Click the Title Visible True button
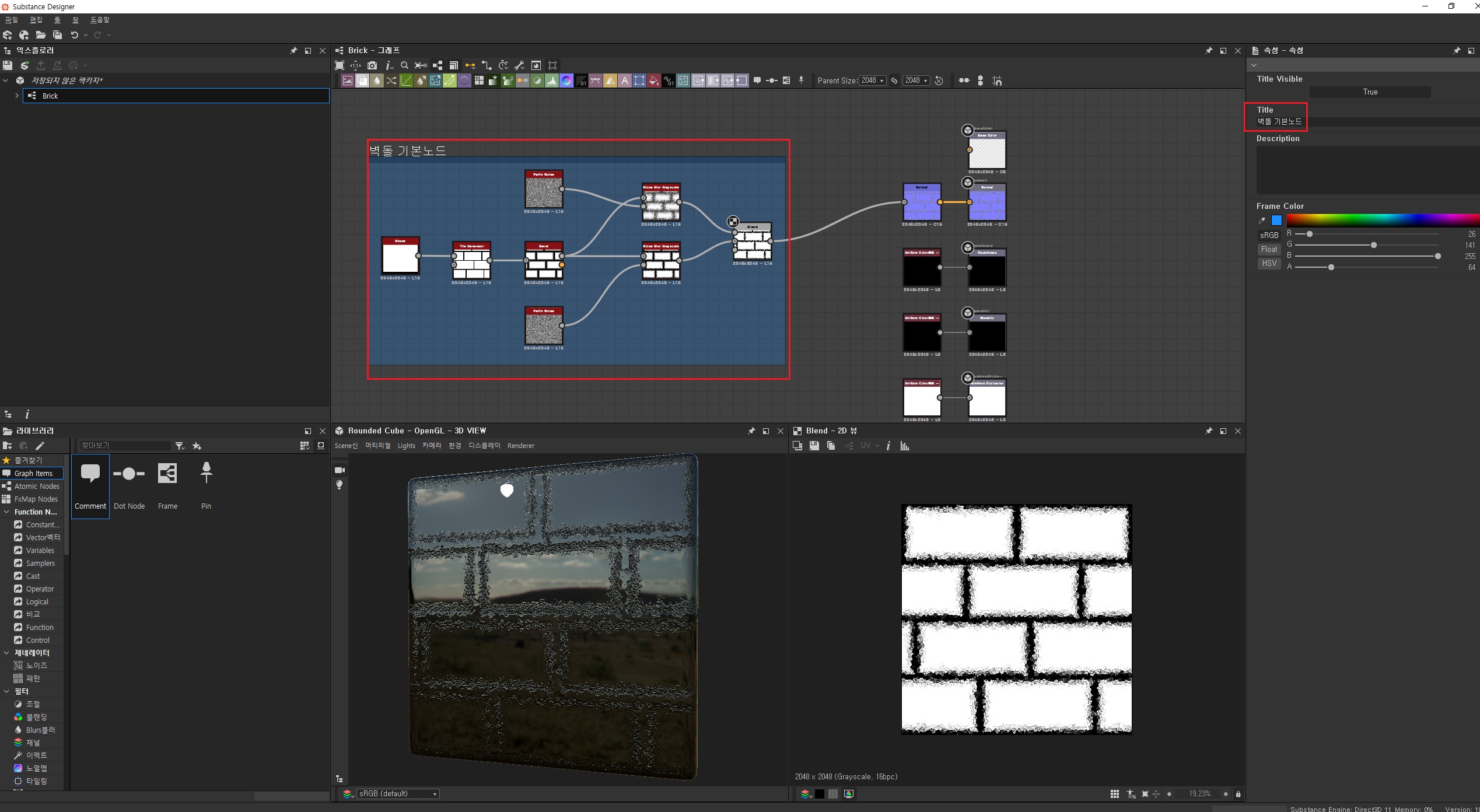 (1369, 92)
